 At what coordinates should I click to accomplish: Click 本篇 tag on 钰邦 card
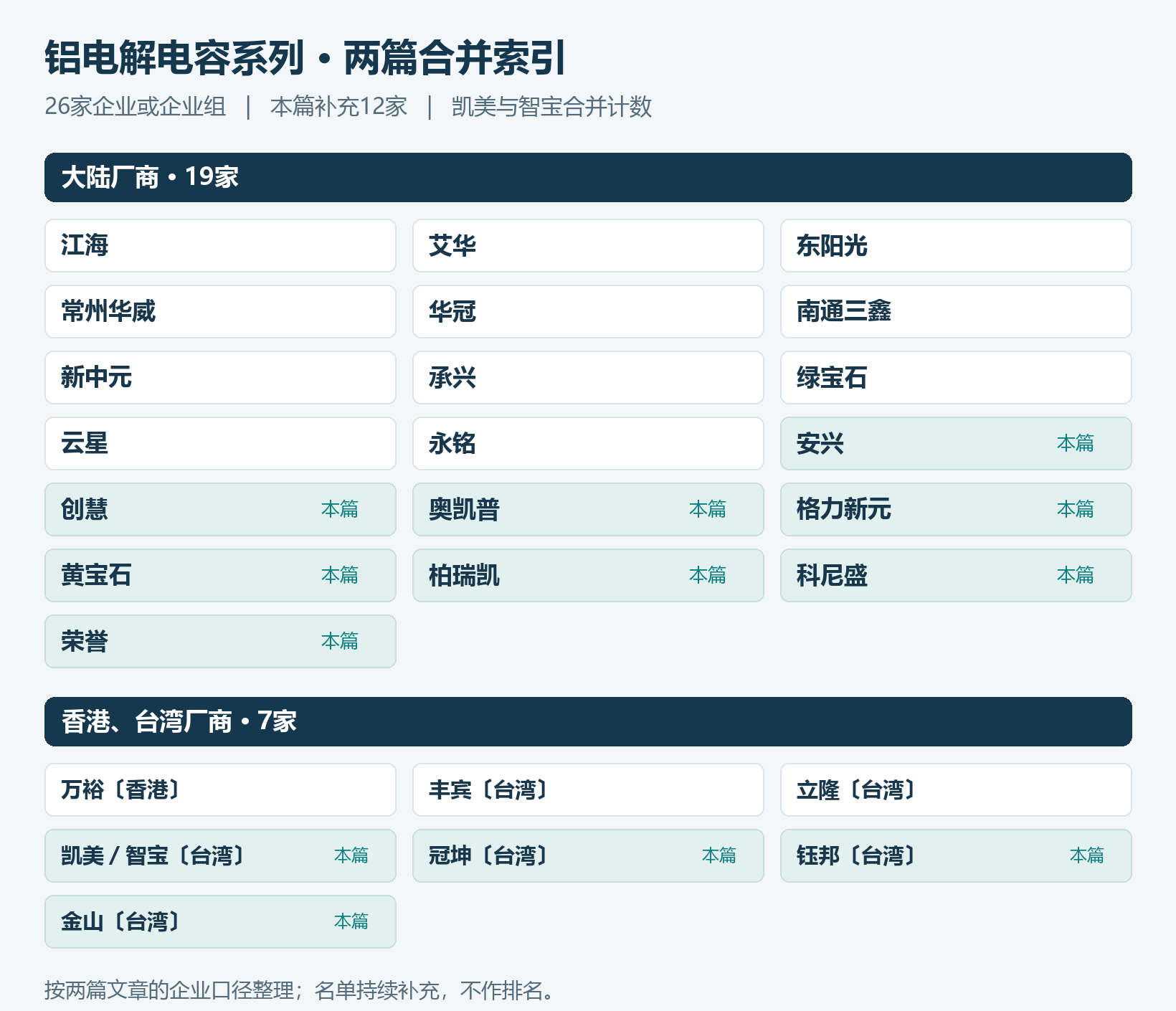click(1087, 855)
